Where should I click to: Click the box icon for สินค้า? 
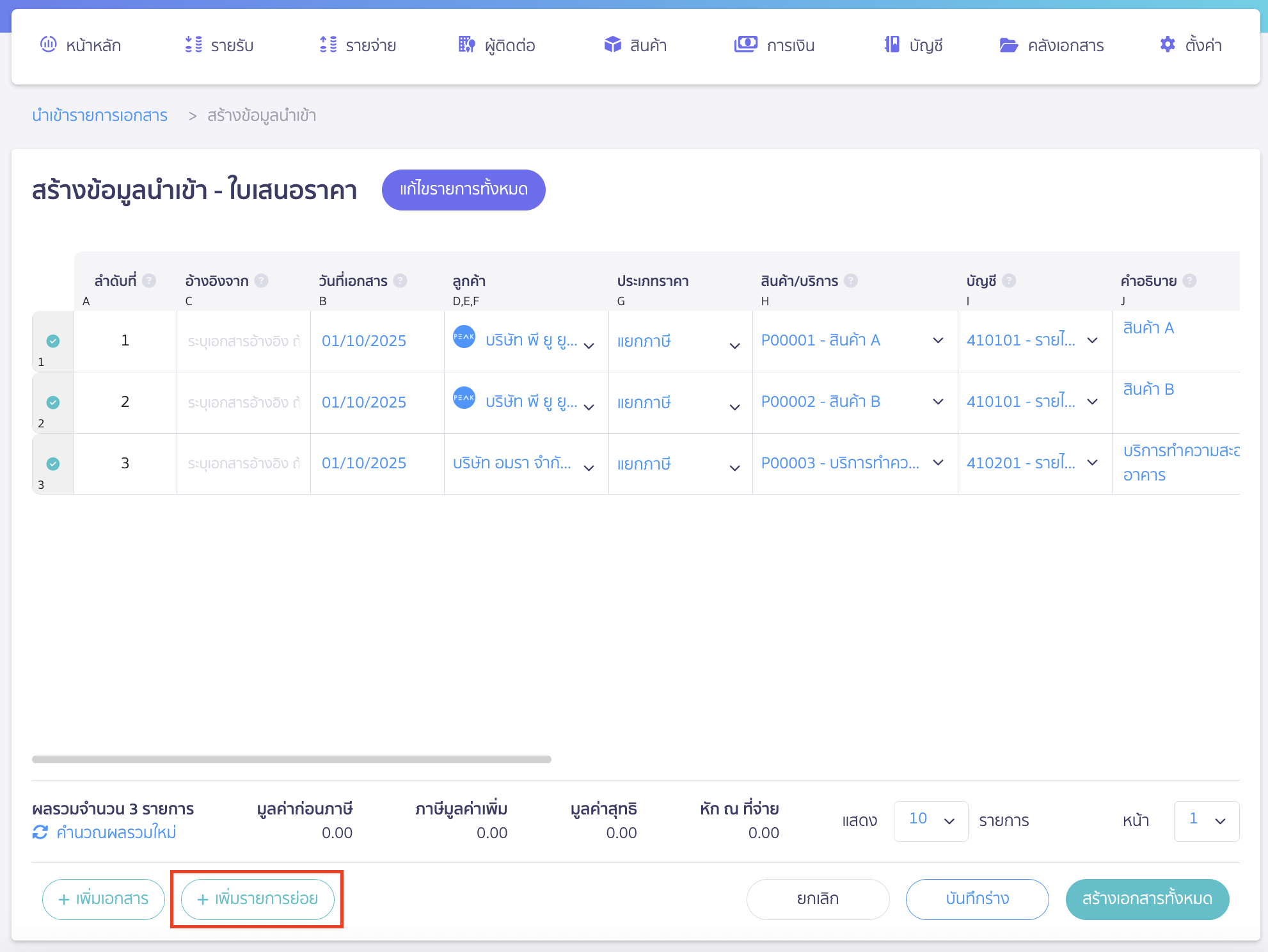[x=612, y=44]
